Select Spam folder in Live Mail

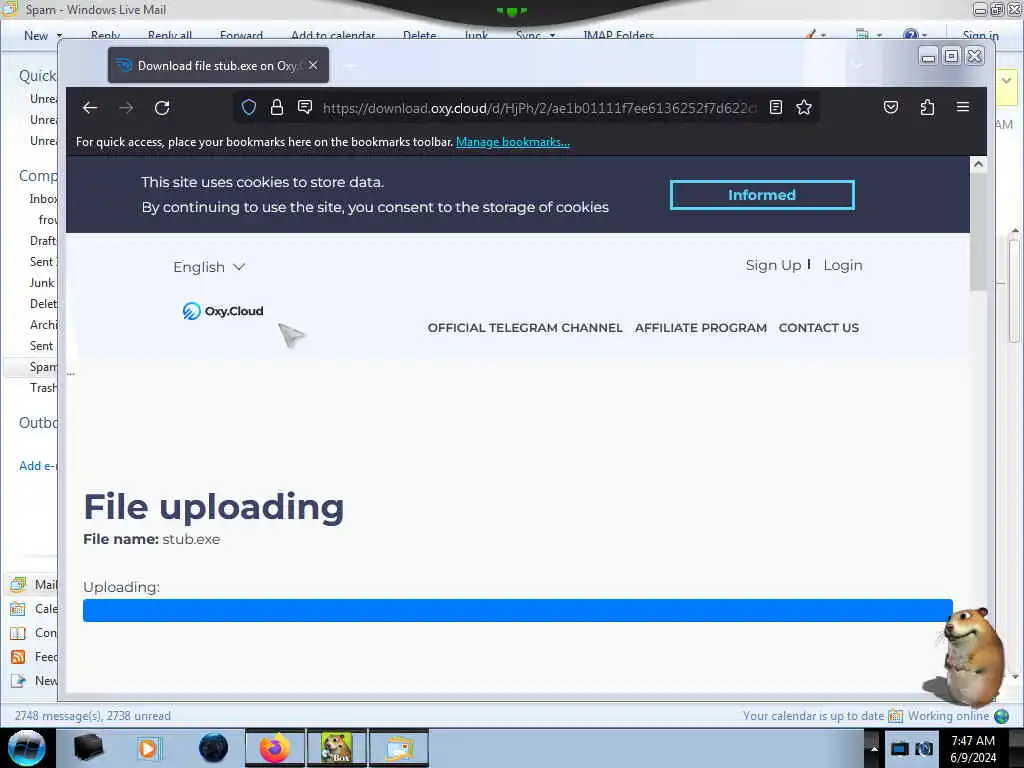tap(43, 367)
